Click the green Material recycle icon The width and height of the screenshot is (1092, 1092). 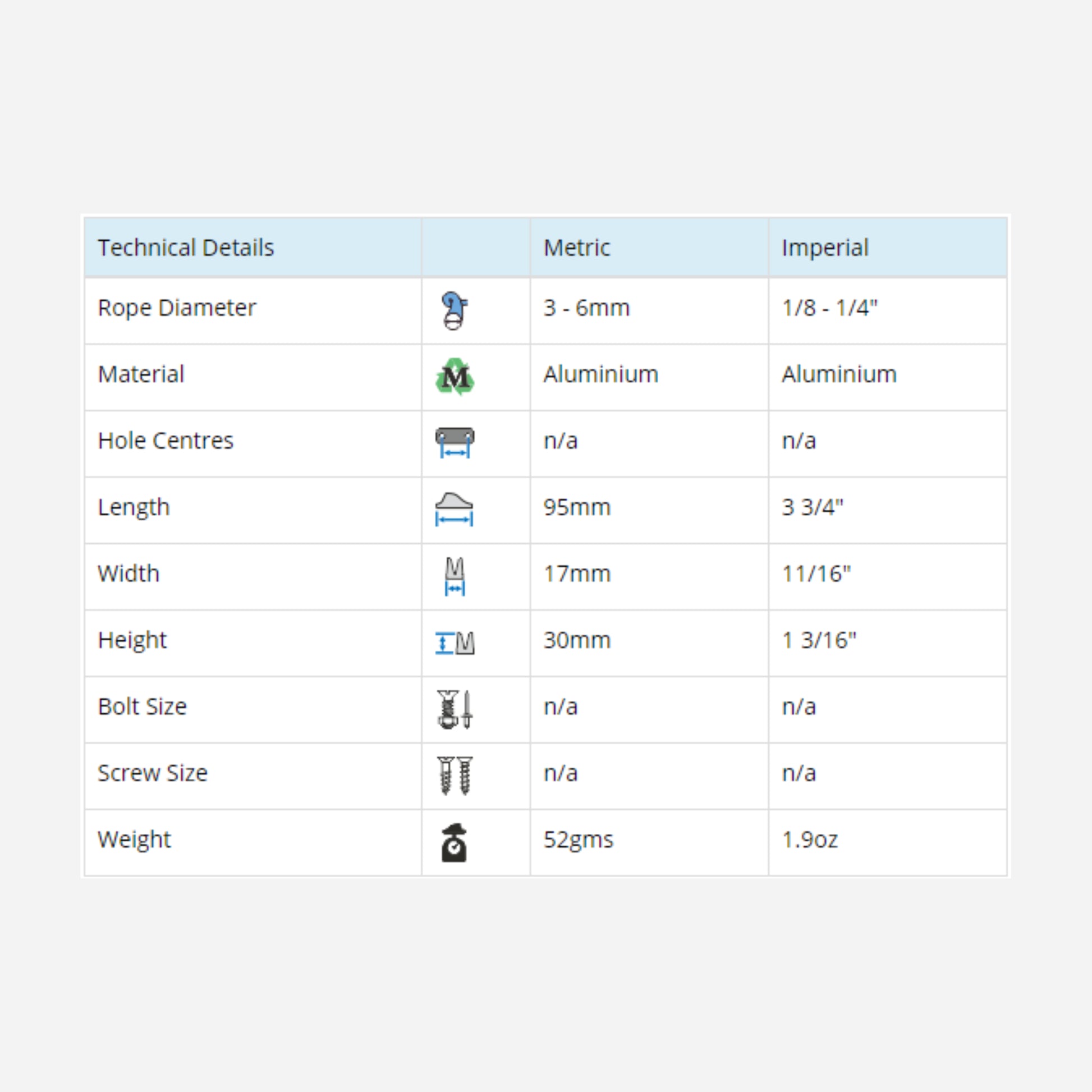pyautogui.click(x=455, y=377)
